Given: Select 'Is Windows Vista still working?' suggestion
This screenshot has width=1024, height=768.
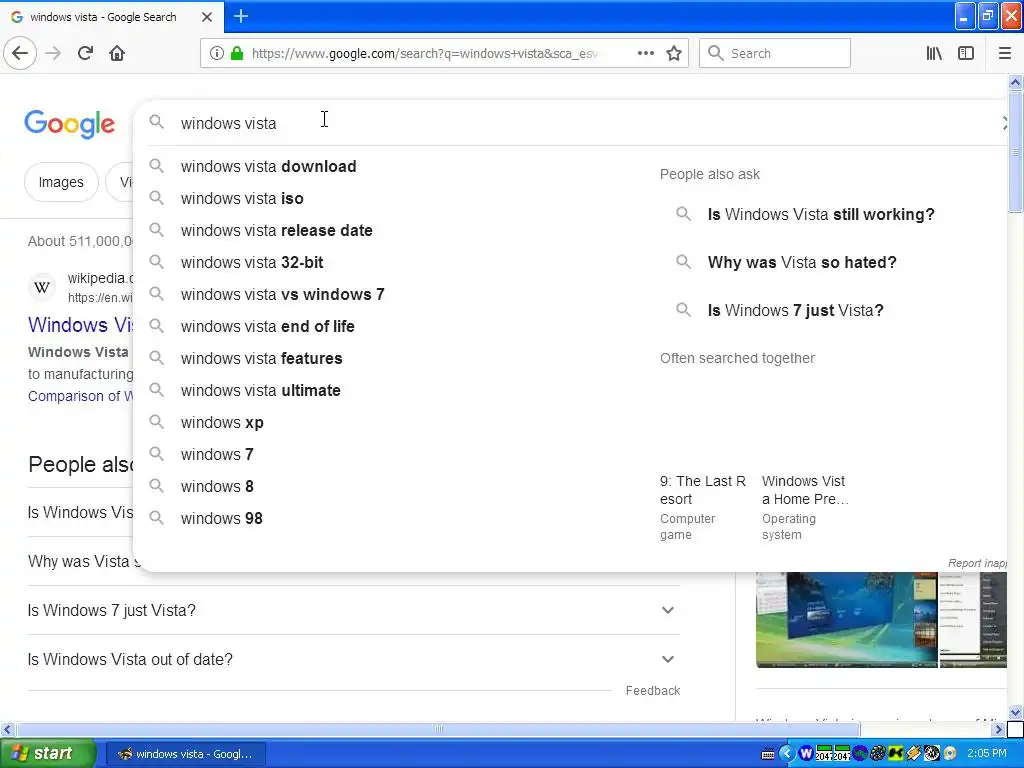Looking at the screenshot, I should [820, 214].
